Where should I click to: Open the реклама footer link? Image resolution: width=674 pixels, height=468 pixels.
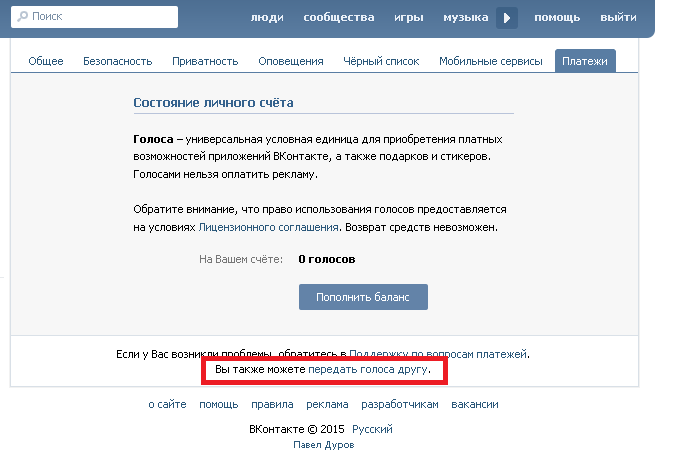coord(327,404)
